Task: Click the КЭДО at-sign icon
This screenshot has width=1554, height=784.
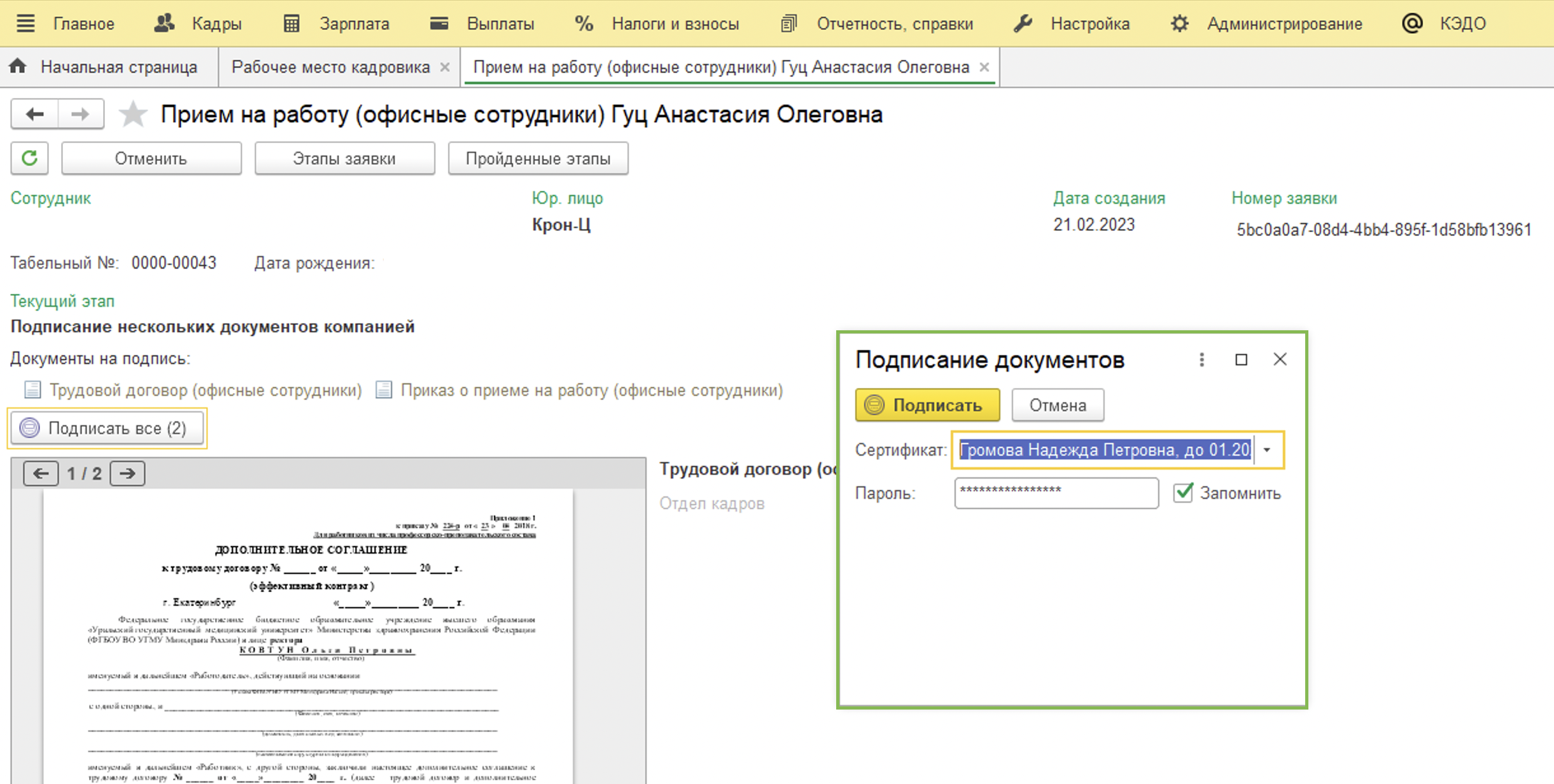Action: [x=1412, y=24]
